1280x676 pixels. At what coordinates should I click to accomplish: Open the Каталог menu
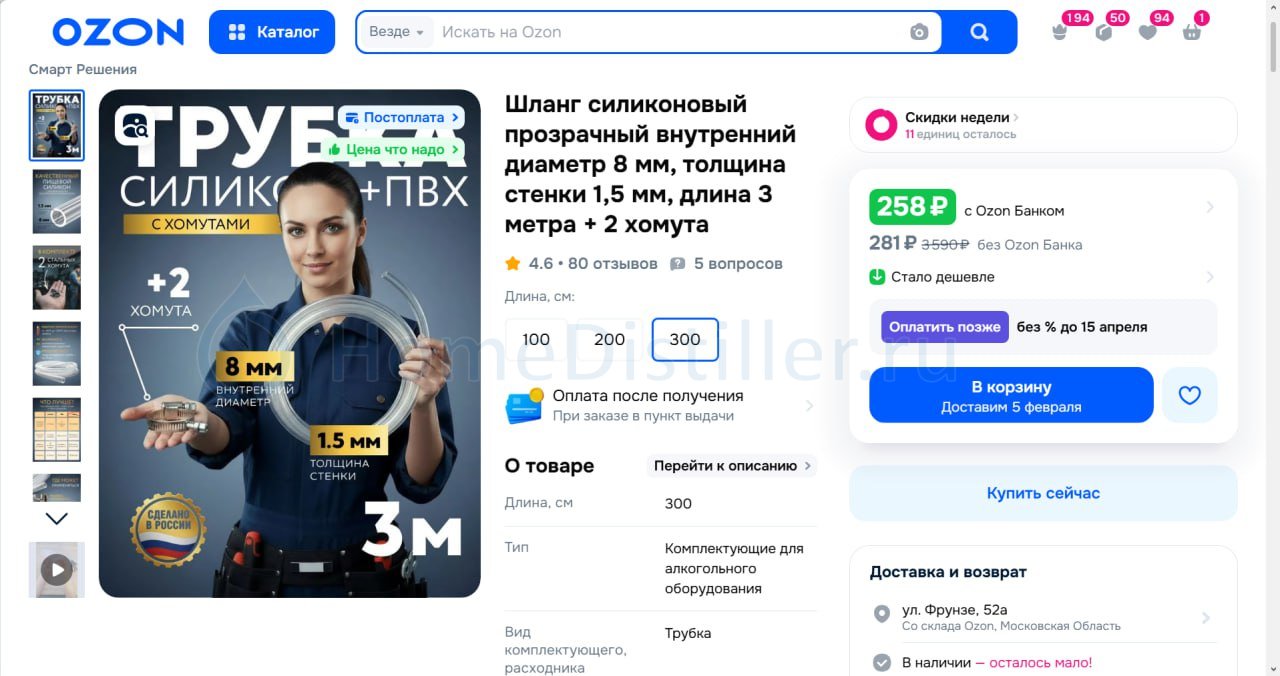[x=272, y=32]
